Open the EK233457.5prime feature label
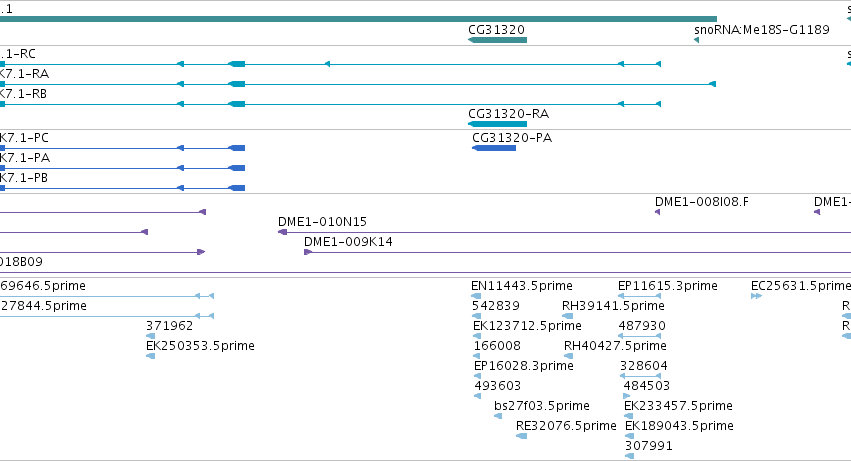This screenshot has height=461, width=851. [678, 406]
